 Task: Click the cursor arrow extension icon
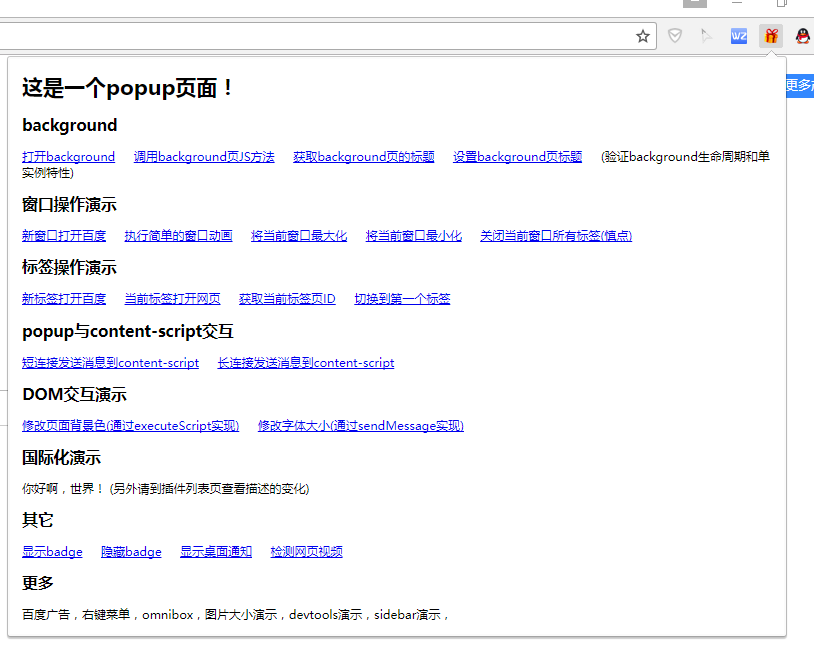(707, 36)
